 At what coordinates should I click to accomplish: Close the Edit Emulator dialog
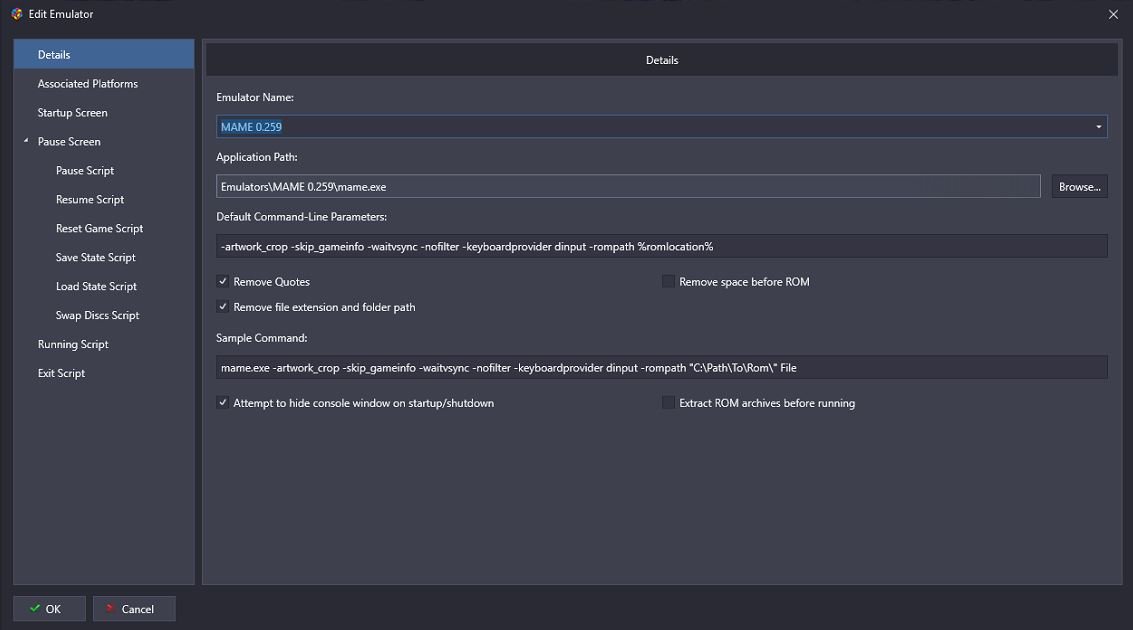click(1113, 14)
